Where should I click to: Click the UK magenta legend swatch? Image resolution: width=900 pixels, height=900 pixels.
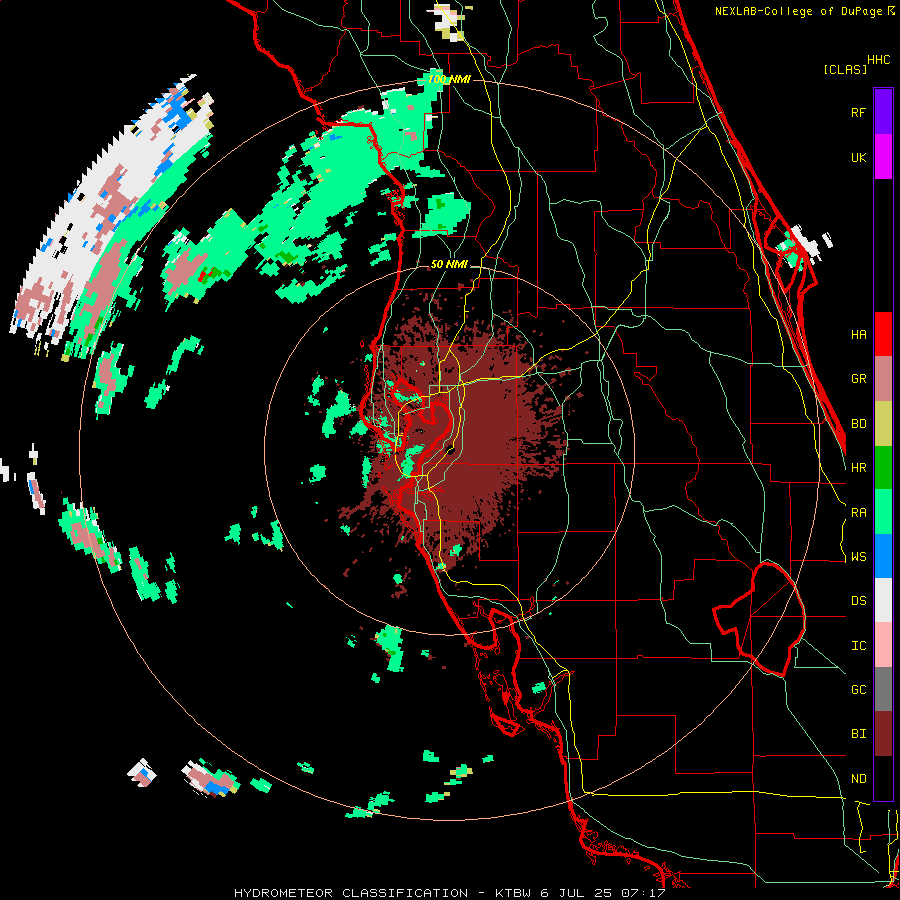pos(883,157)
